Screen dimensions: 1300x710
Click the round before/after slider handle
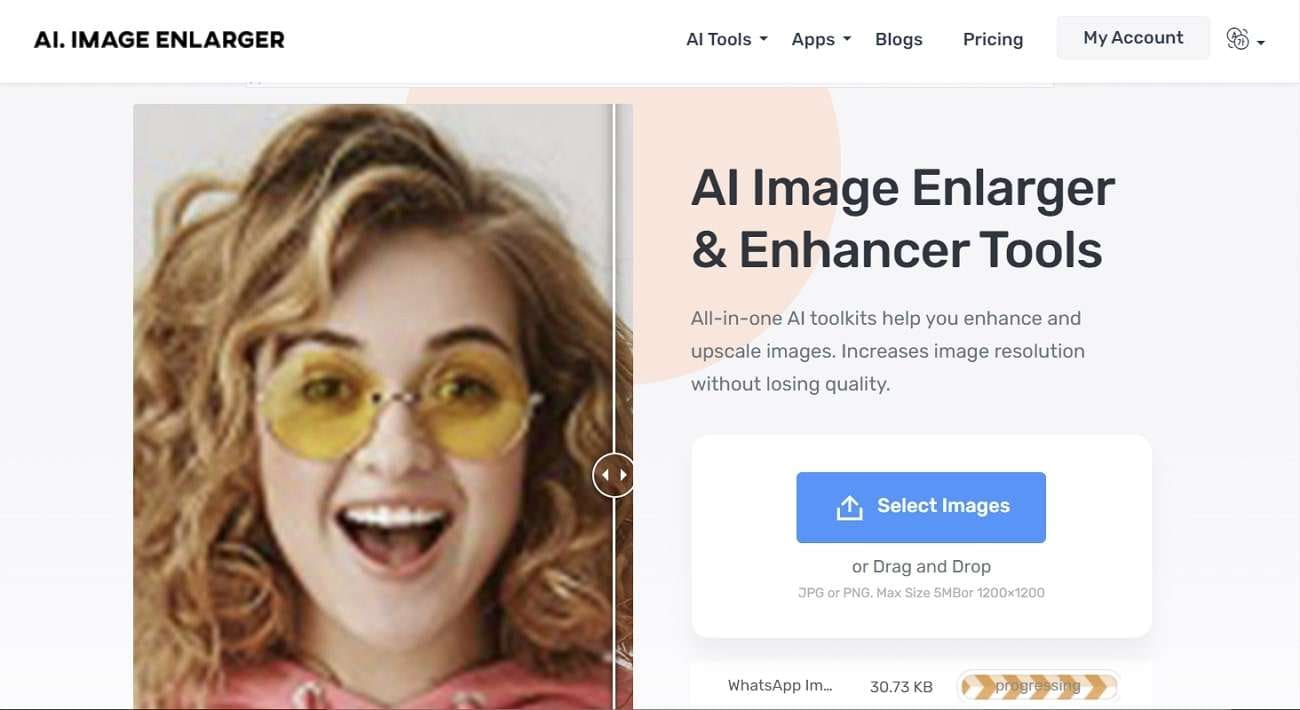click(x=614, y=475)
